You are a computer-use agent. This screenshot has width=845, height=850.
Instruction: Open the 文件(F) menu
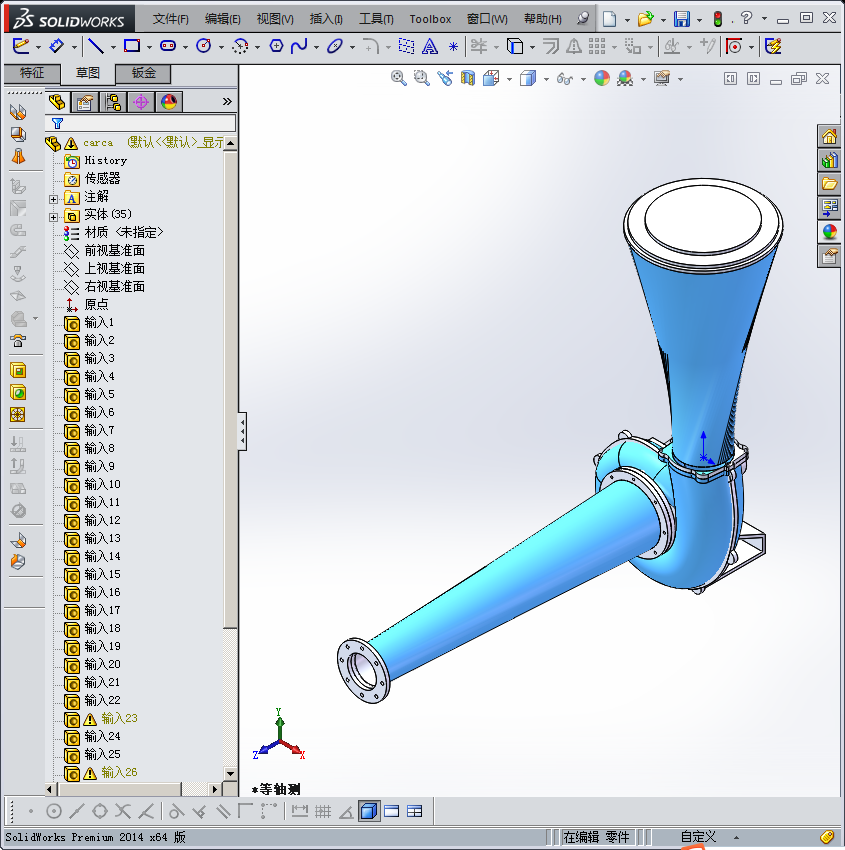[170, 19]
